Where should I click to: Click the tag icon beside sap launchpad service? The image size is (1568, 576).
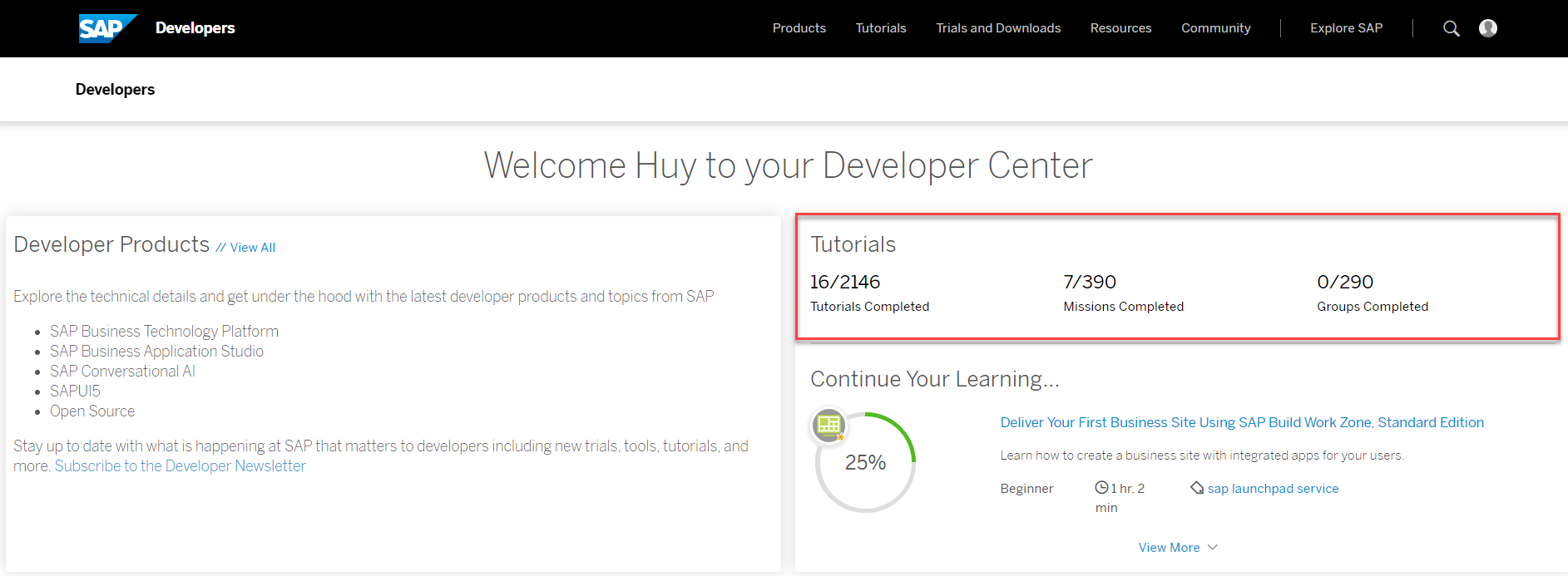pyautogui.click(x=1197, y=488)
